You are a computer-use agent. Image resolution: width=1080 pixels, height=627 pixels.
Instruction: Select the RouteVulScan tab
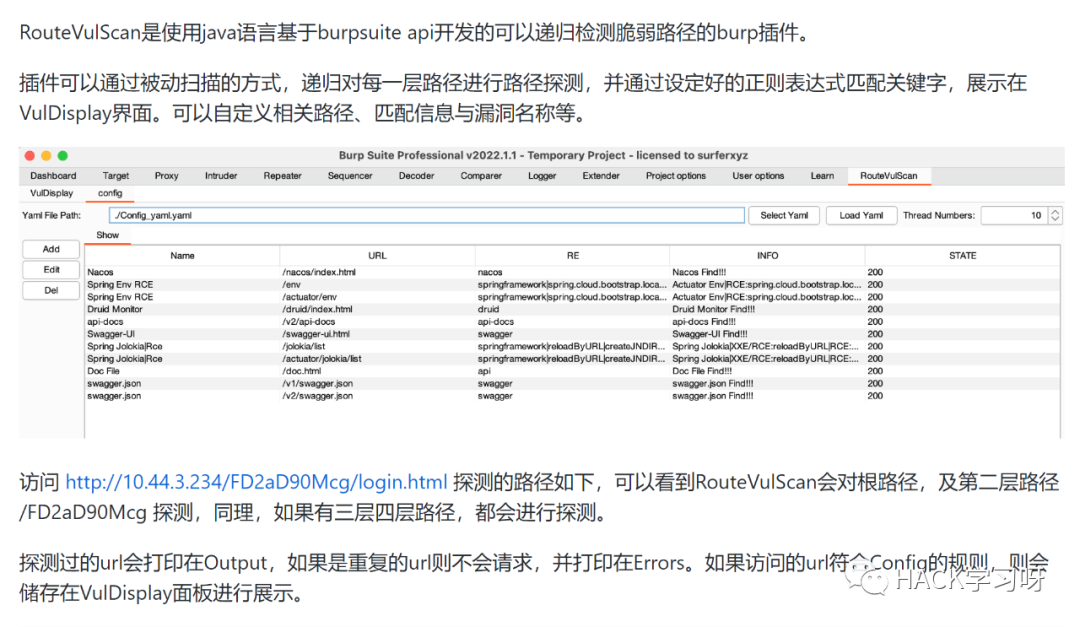point(889,176)
